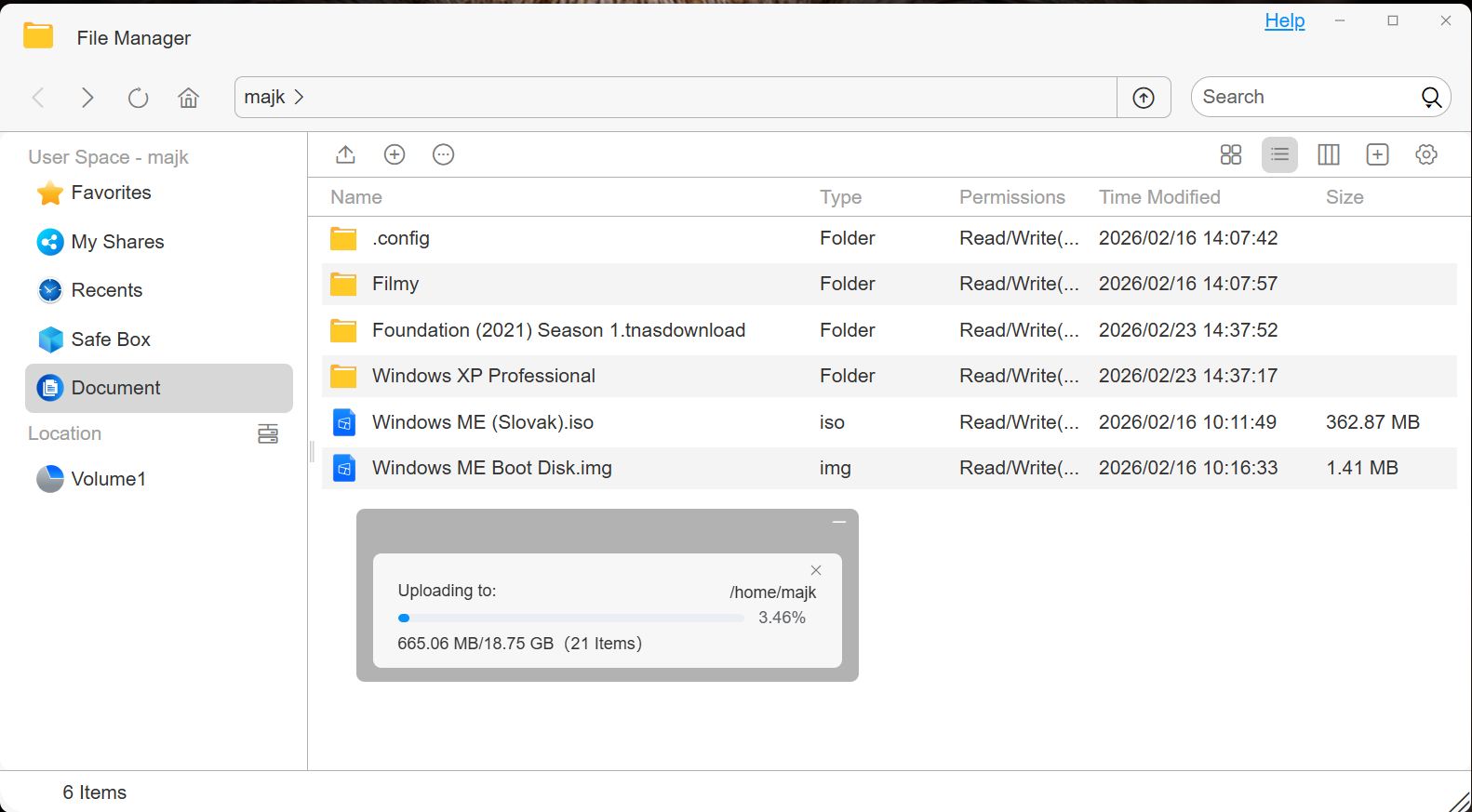This screenshot has height=812, width=1472.
Task: Click the create new plus-circle icon
Action: coord(395,154)
